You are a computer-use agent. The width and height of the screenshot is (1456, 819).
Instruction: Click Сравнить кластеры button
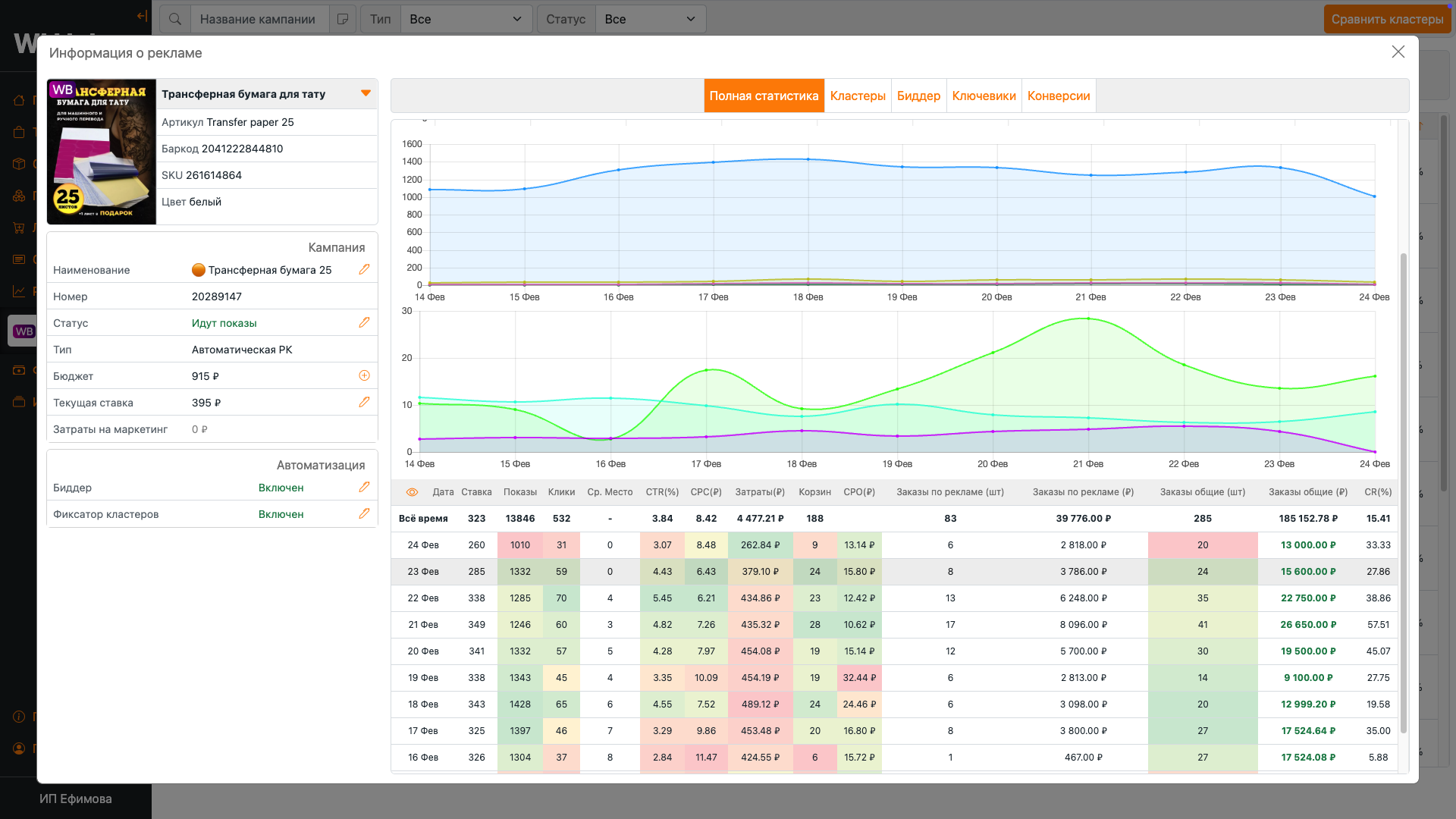click(x=1387, y=19)
